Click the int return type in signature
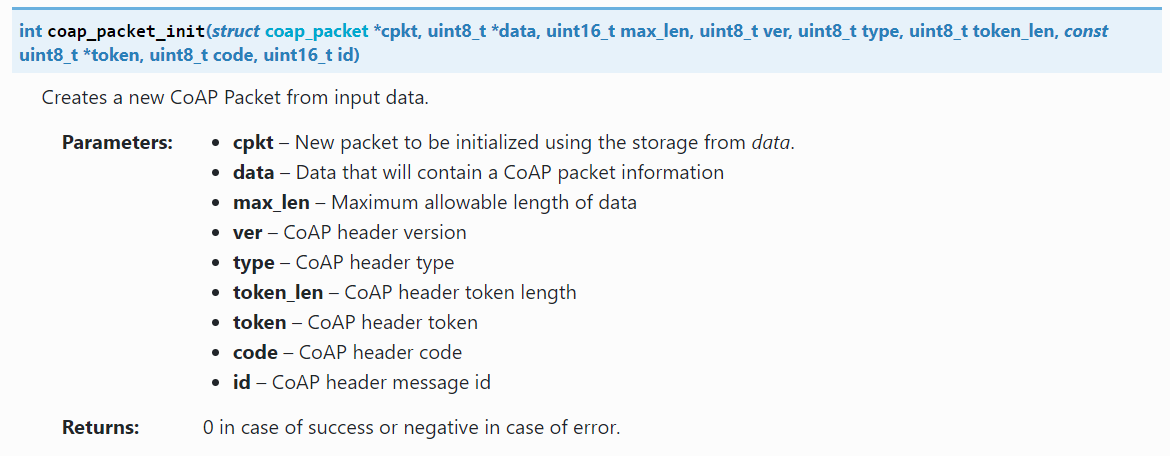This screenshot has width=1170, height=456. coord(31,31)
